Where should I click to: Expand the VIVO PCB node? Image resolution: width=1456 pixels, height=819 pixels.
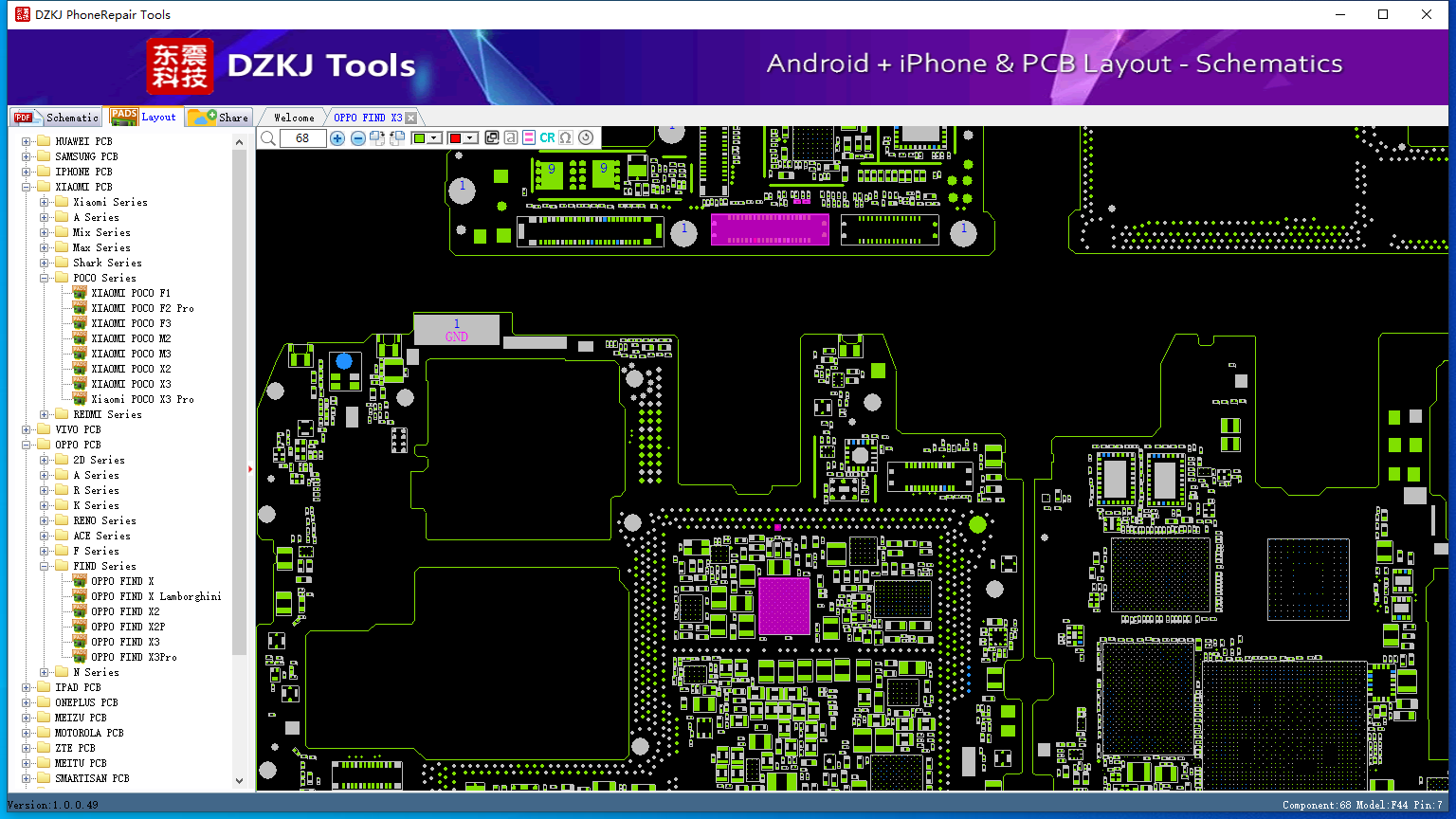(27, 429)
